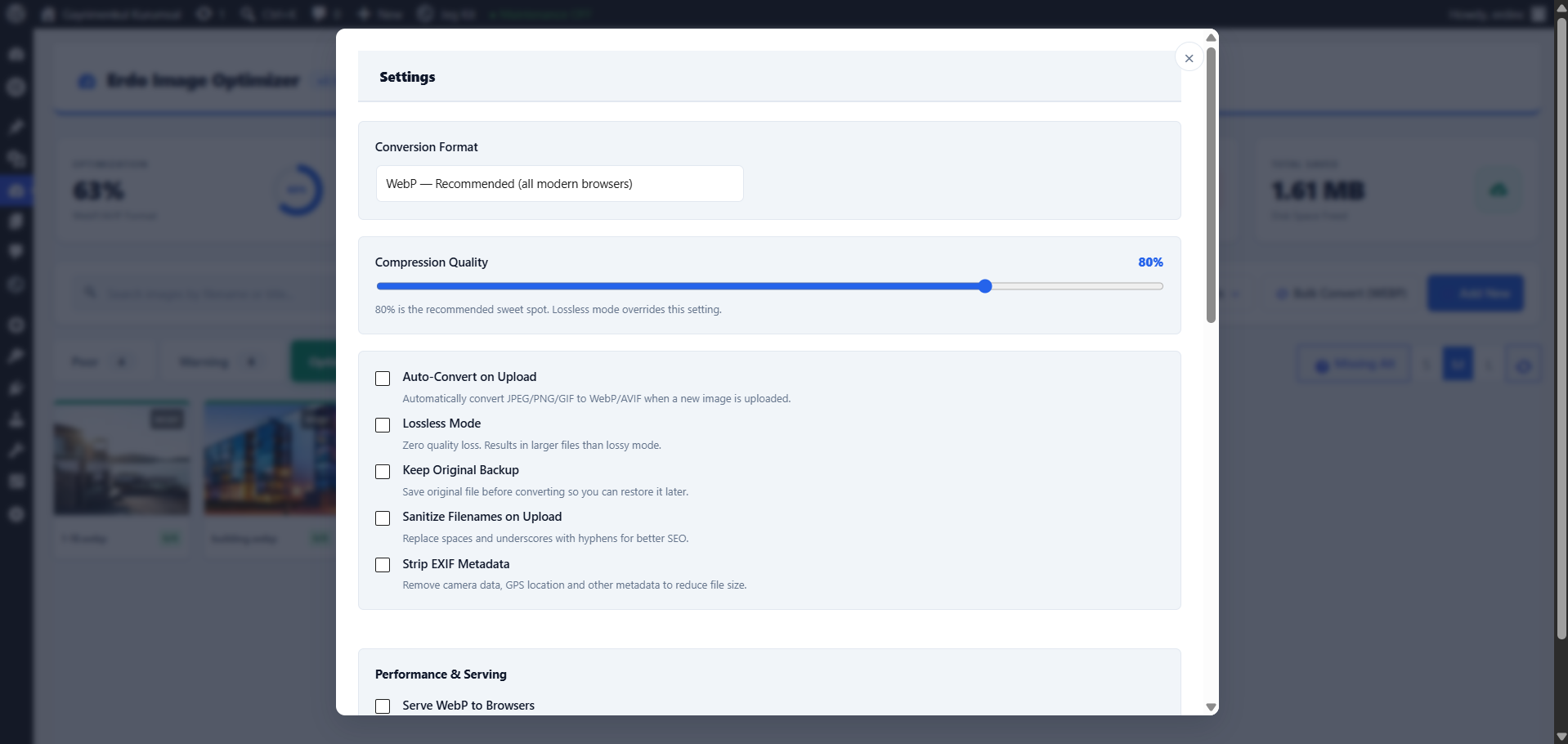Screen dimensions: 1568x744
Task: Click the home icon in the admin bar
Action: click(x=48, y=14)
